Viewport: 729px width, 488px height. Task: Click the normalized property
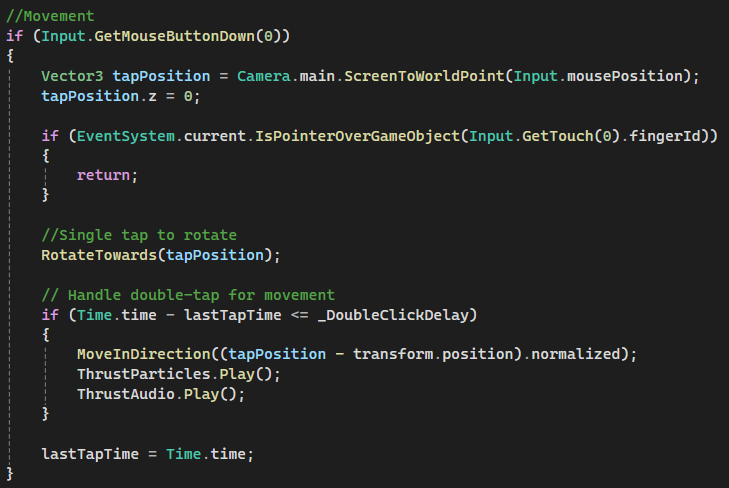pos(576,354)
